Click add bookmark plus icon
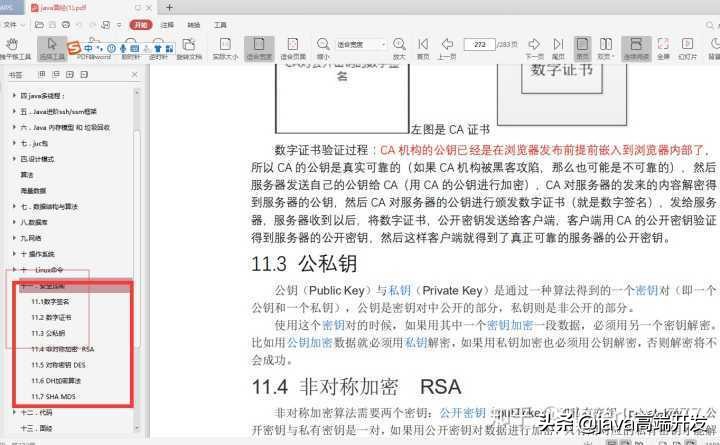Screen dimensions: 720x445 [70, 74]
